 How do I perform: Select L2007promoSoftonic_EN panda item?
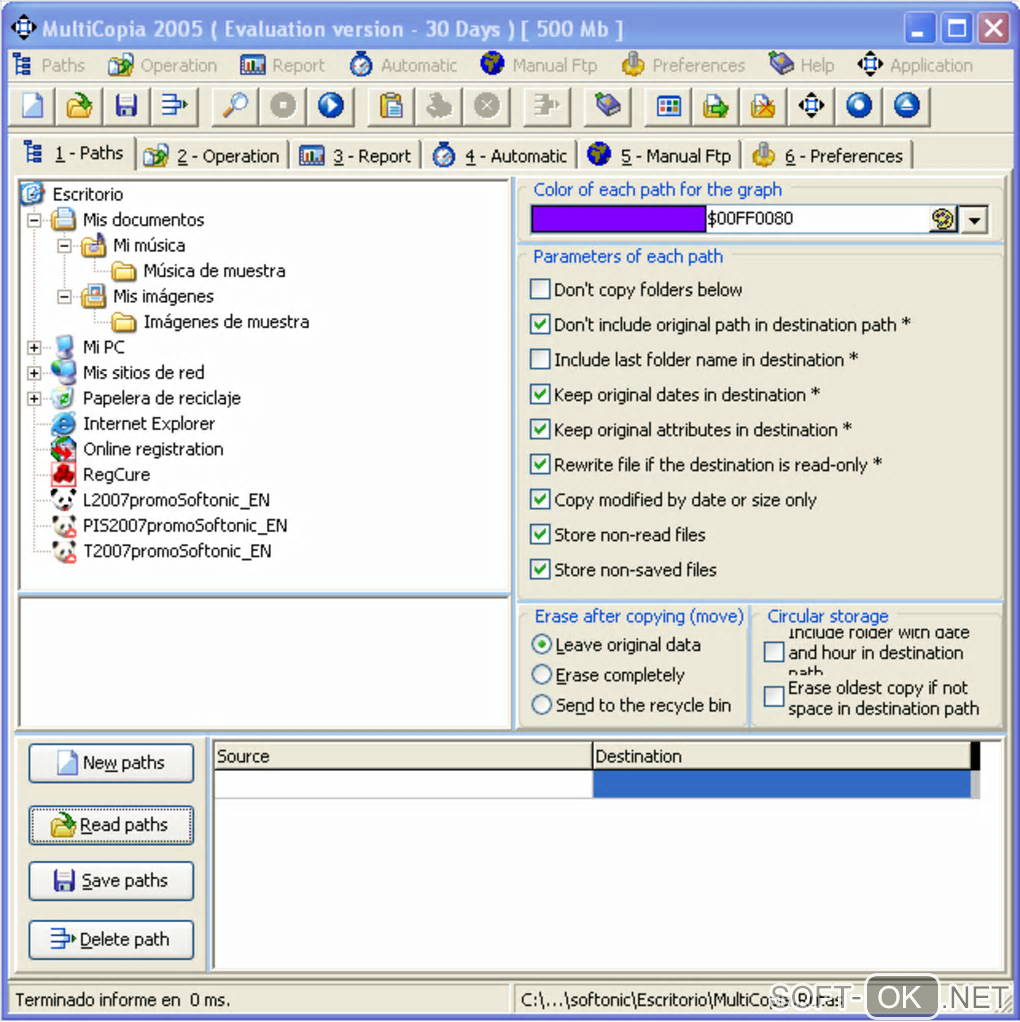[176, 500]
